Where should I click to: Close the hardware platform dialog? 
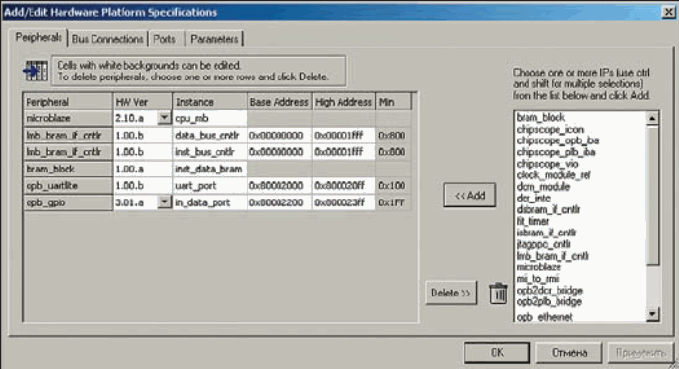click(x=669, y=12)
